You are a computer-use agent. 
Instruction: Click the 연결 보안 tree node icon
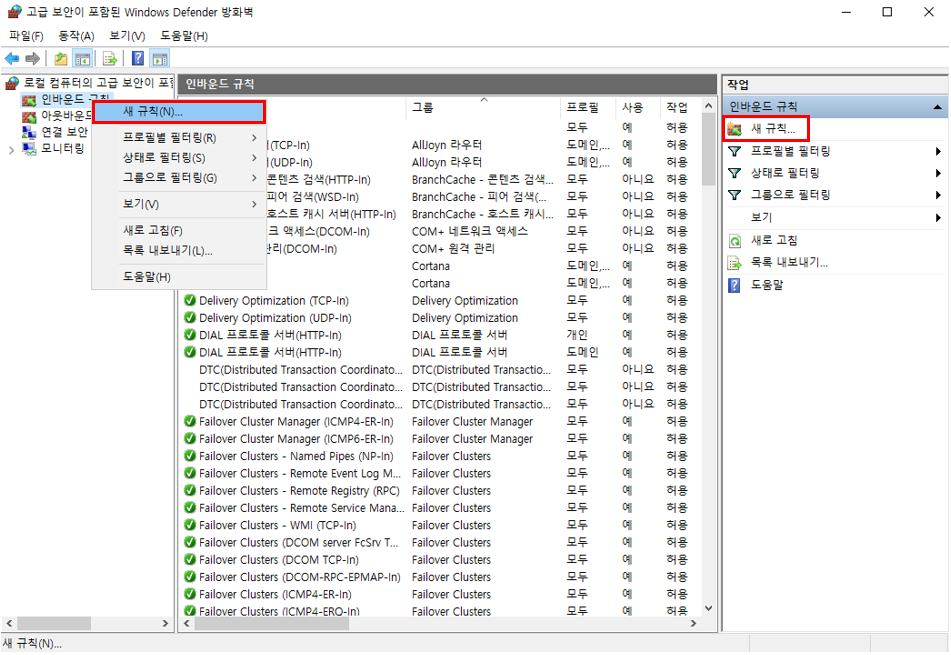pyautogui.click(x=29, y=132)
